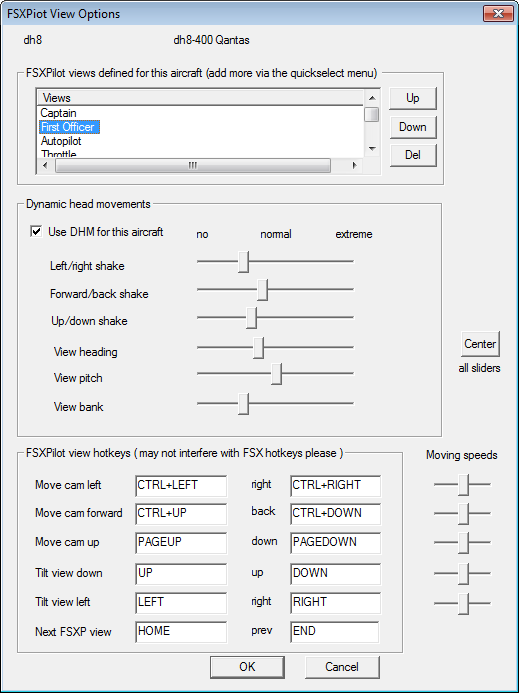Image resolution: width=519 pixels, height=693 pixels.
Task: Click moving speed slider for cam up/down
Action: (463, 543)
